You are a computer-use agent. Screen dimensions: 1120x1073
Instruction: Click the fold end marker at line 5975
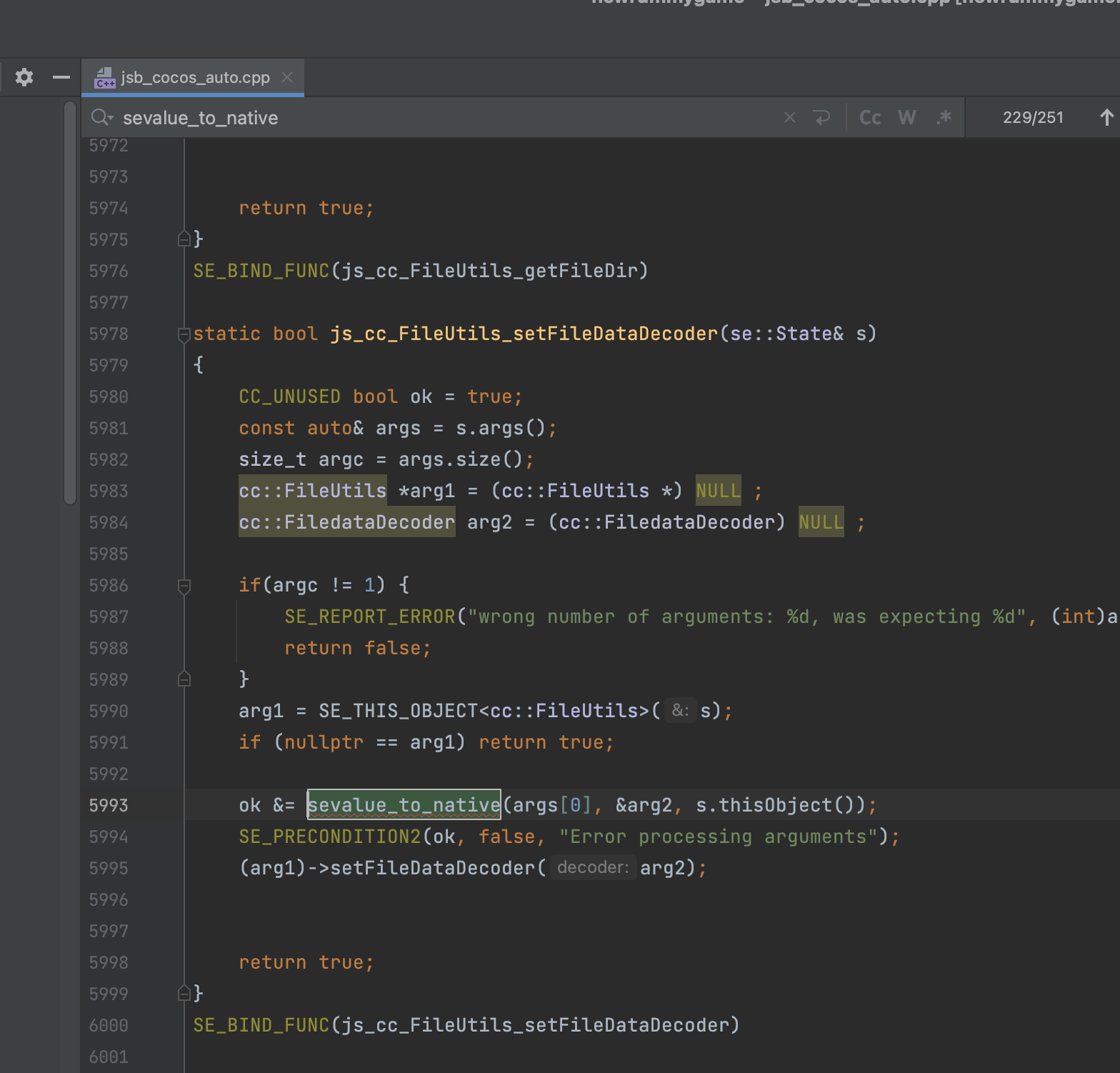tap(184, 239)
